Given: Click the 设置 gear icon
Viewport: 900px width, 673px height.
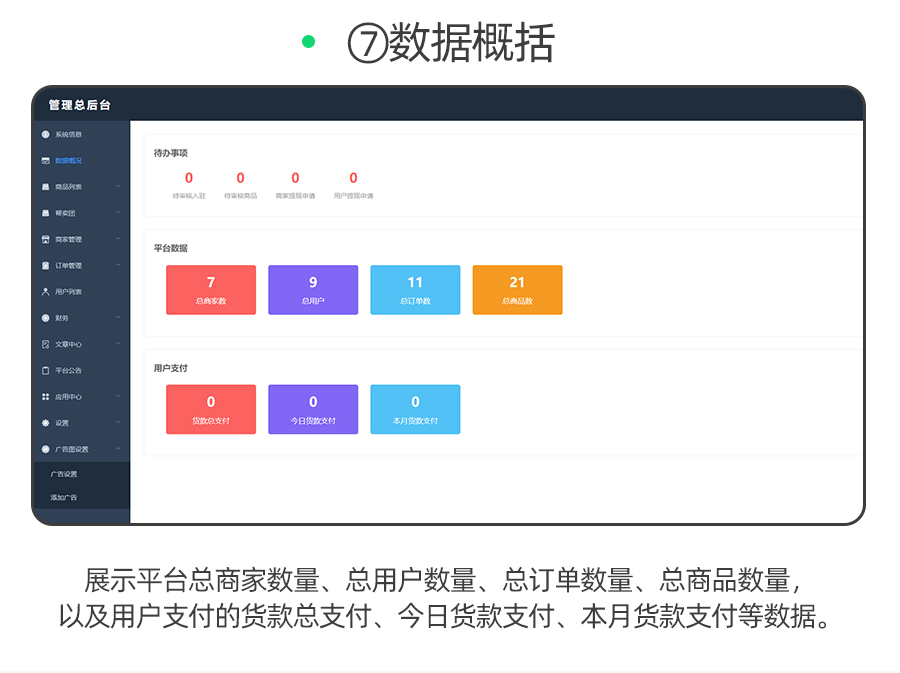Looking at the screenshot, I should (x=45, y=423).
